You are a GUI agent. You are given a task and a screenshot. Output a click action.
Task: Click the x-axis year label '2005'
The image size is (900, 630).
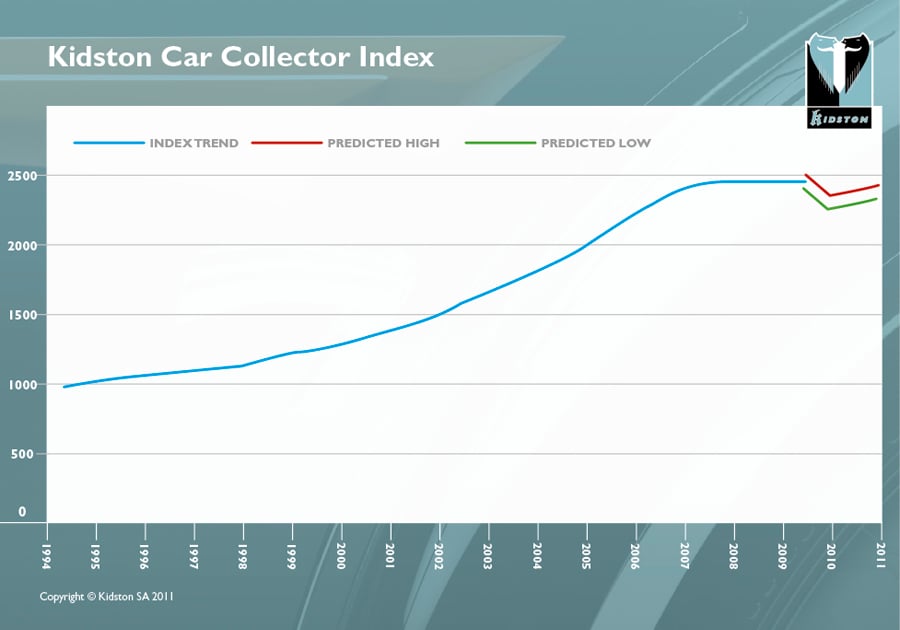pyautogui.click(x=585, y=557)
